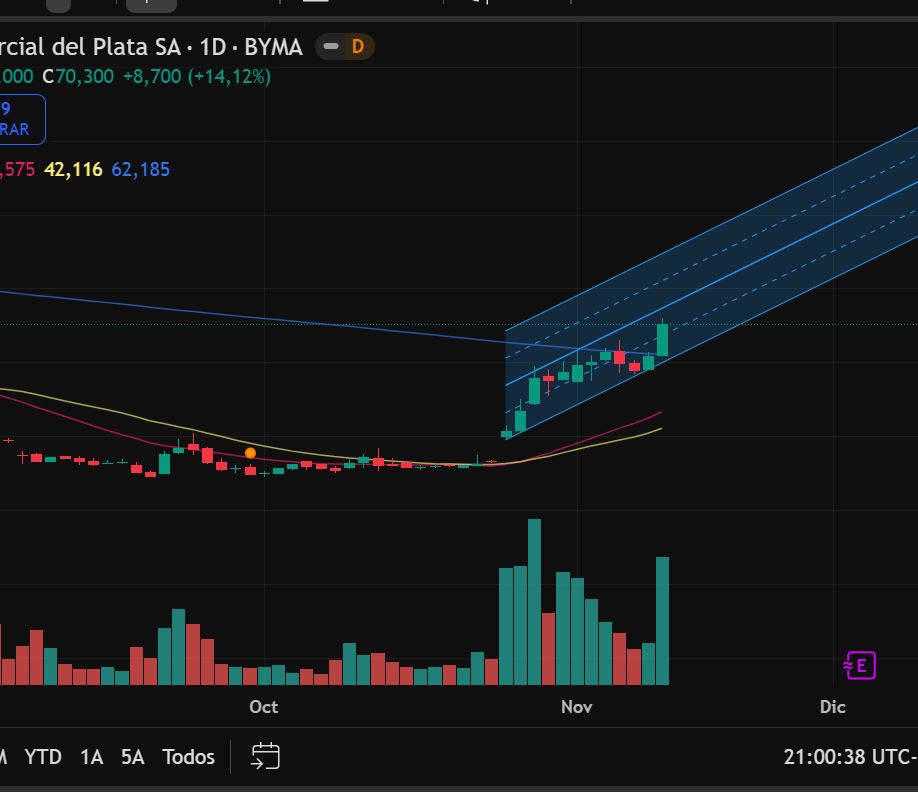Click the tallest green volume bar
Viewport: 918px width, 792px height.
click(x=534, y=600)
